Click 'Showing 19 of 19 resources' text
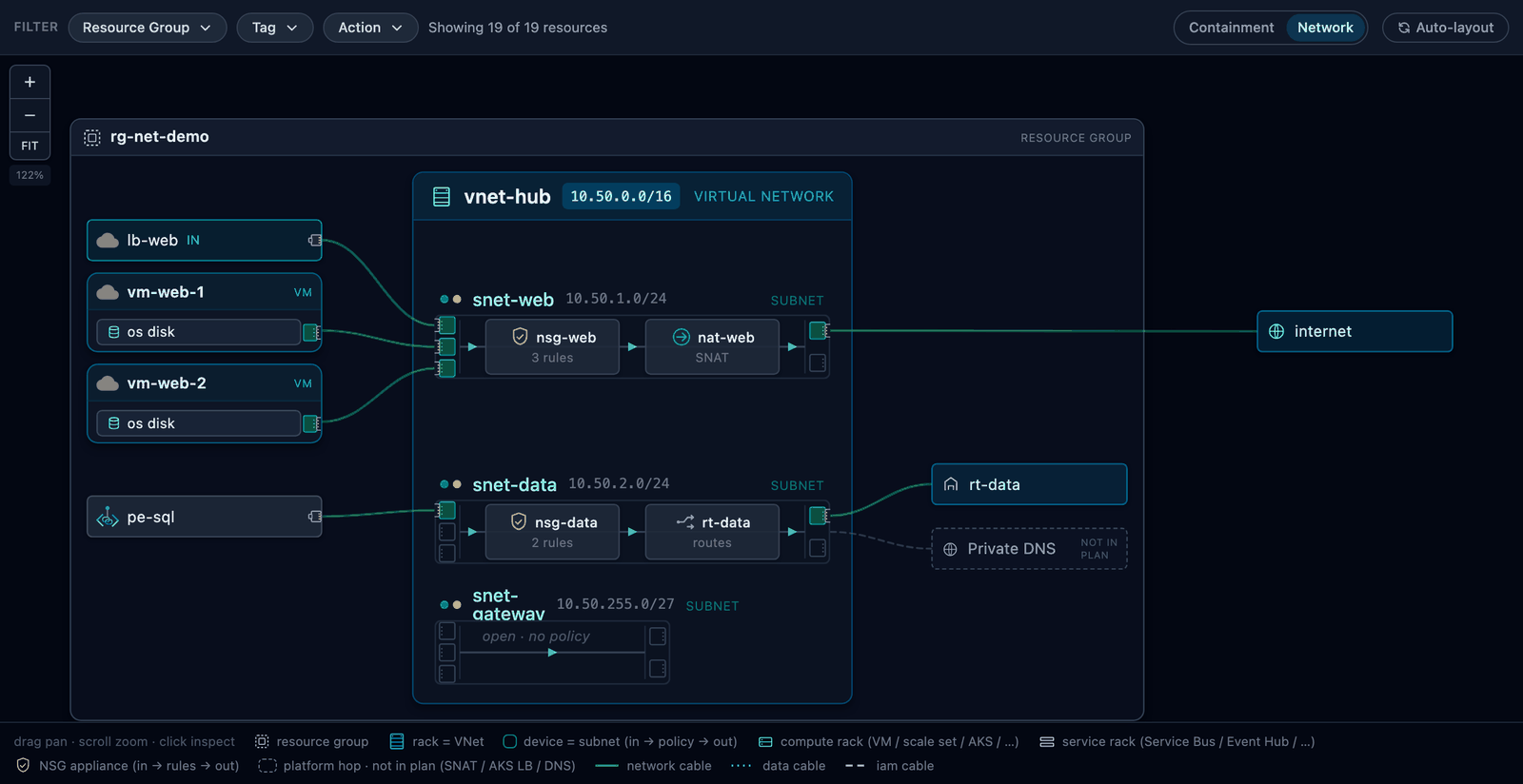Viewport: 1523px width, 784px height. click(518, 28)
